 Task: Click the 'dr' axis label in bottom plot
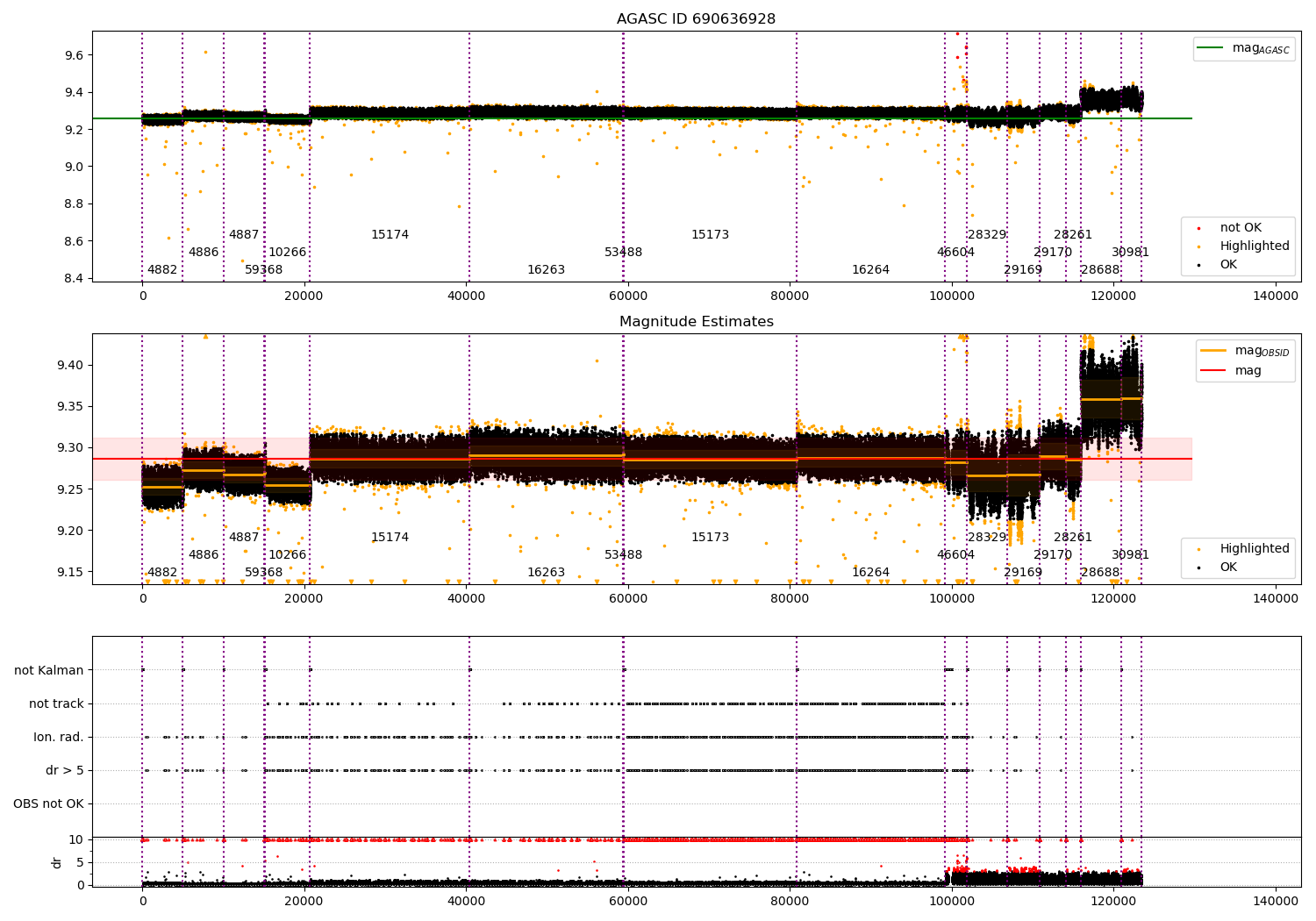pos(57,862)
